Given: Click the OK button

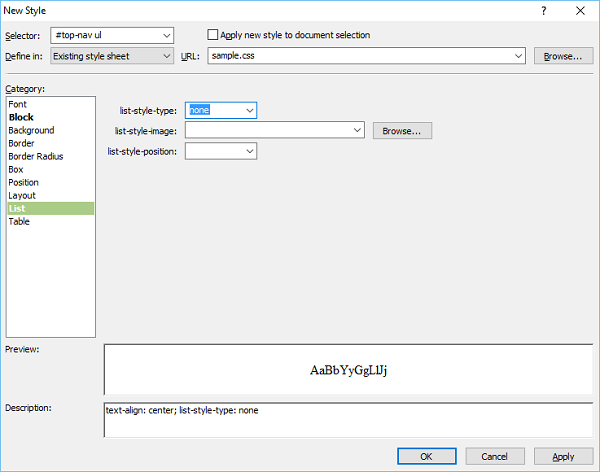Looking at the screenshot, I should [x=427, y=456].
